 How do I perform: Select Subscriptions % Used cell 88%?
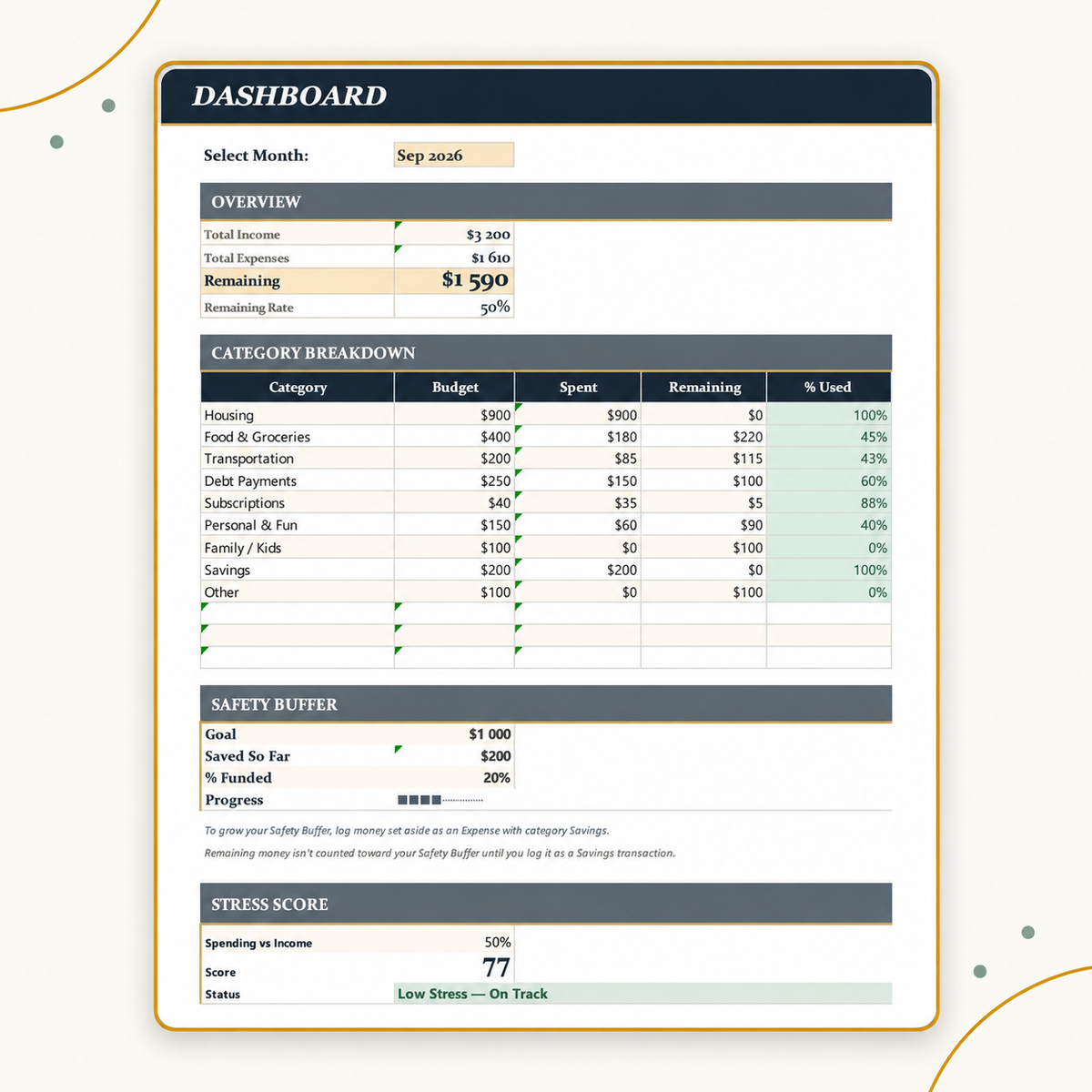[829, 503]
